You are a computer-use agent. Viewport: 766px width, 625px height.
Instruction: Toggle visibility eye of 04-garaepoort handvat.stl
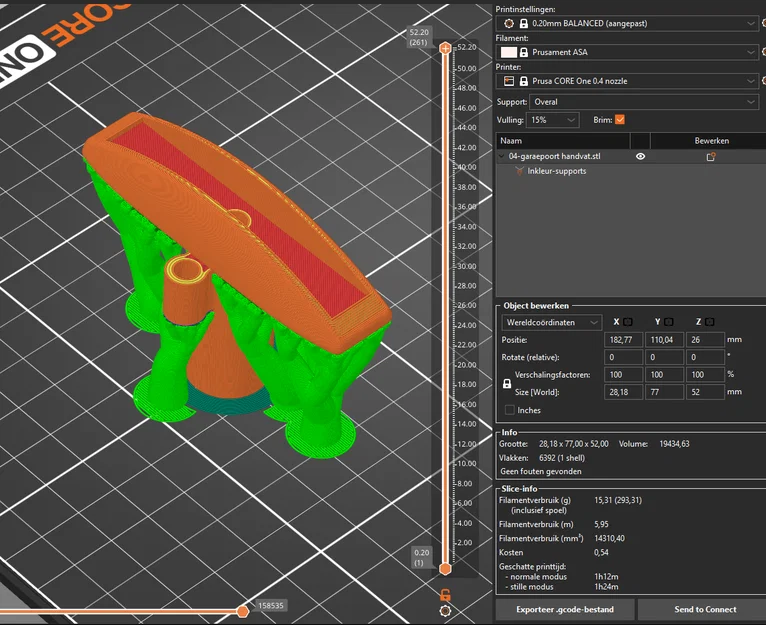tap(640, 156)
